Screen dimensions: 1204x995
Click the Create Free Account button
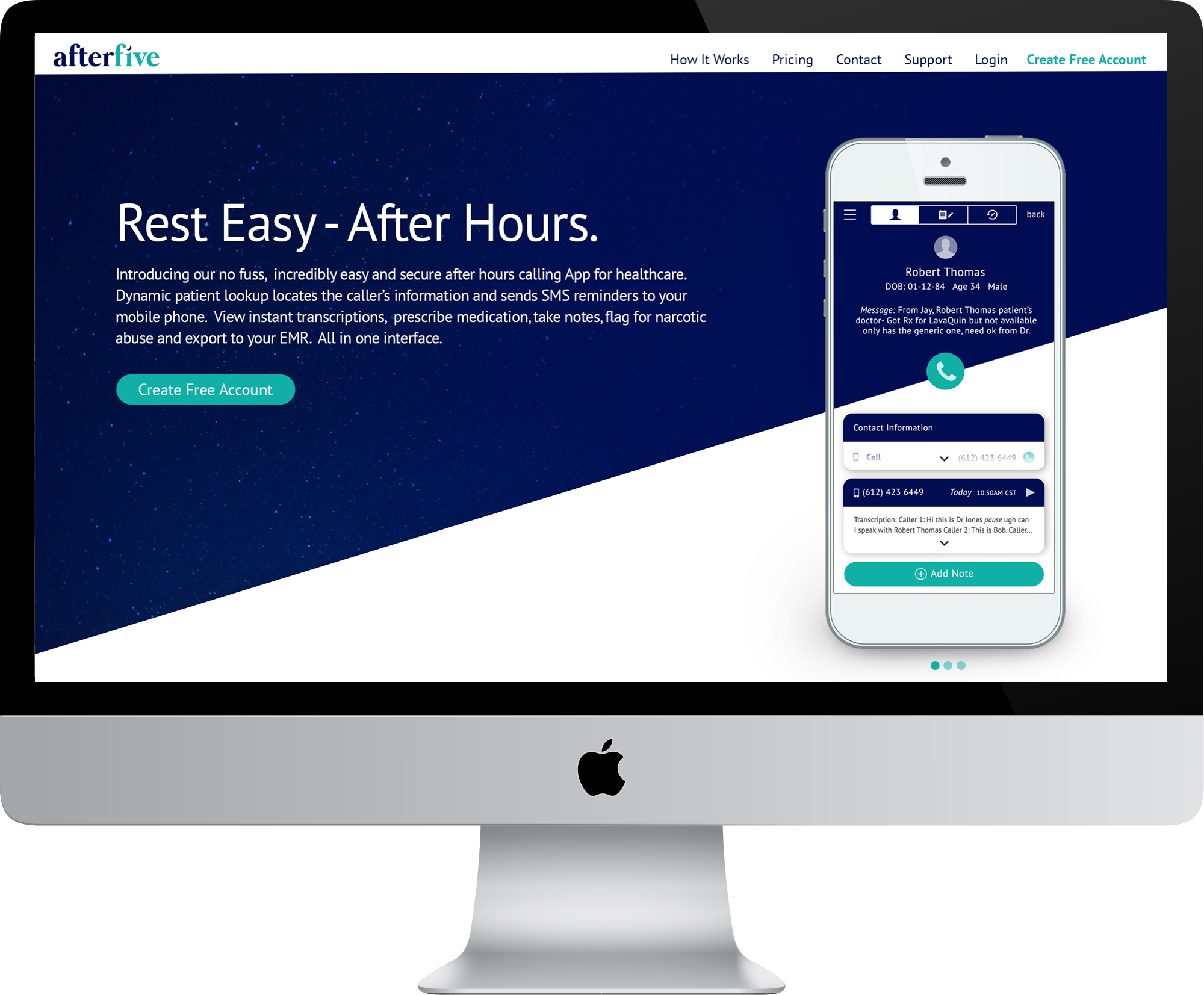pos(206,390)
